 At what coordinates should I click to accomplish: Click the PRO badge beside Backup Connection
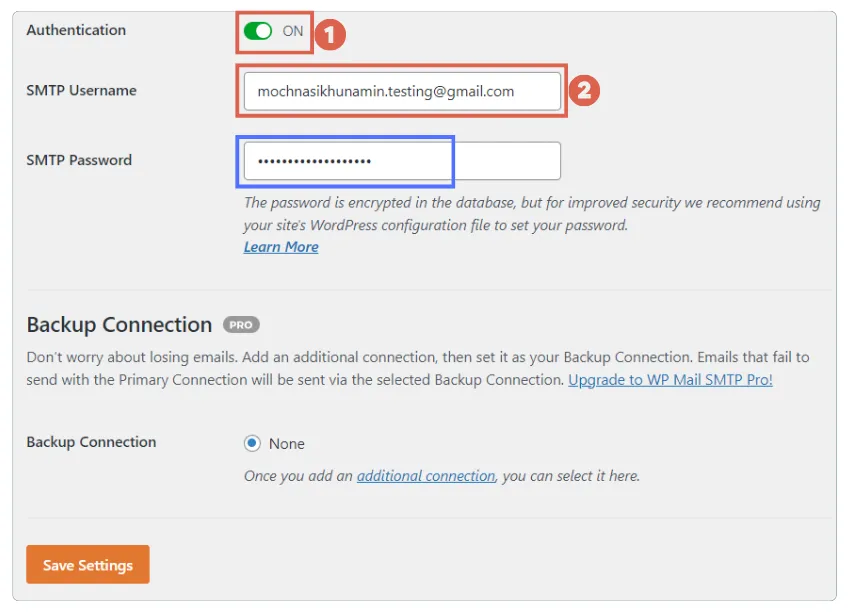pos(243,325)
